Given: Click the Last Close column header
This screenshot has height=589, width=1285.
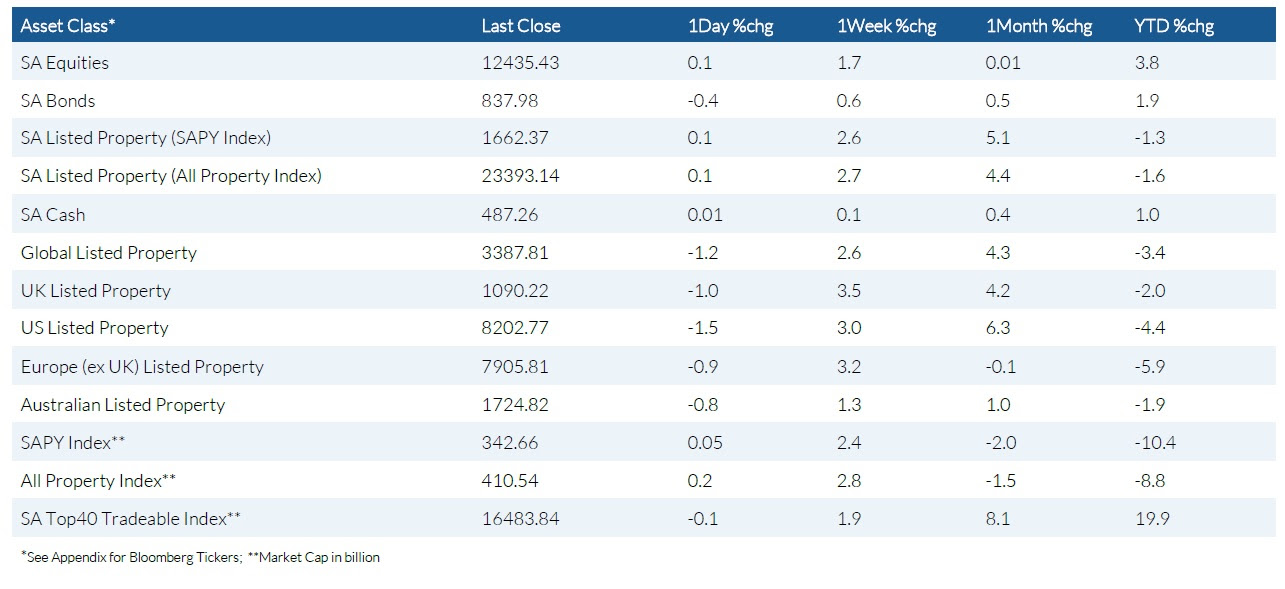Looking at the screenshot, I should [520, 26].
